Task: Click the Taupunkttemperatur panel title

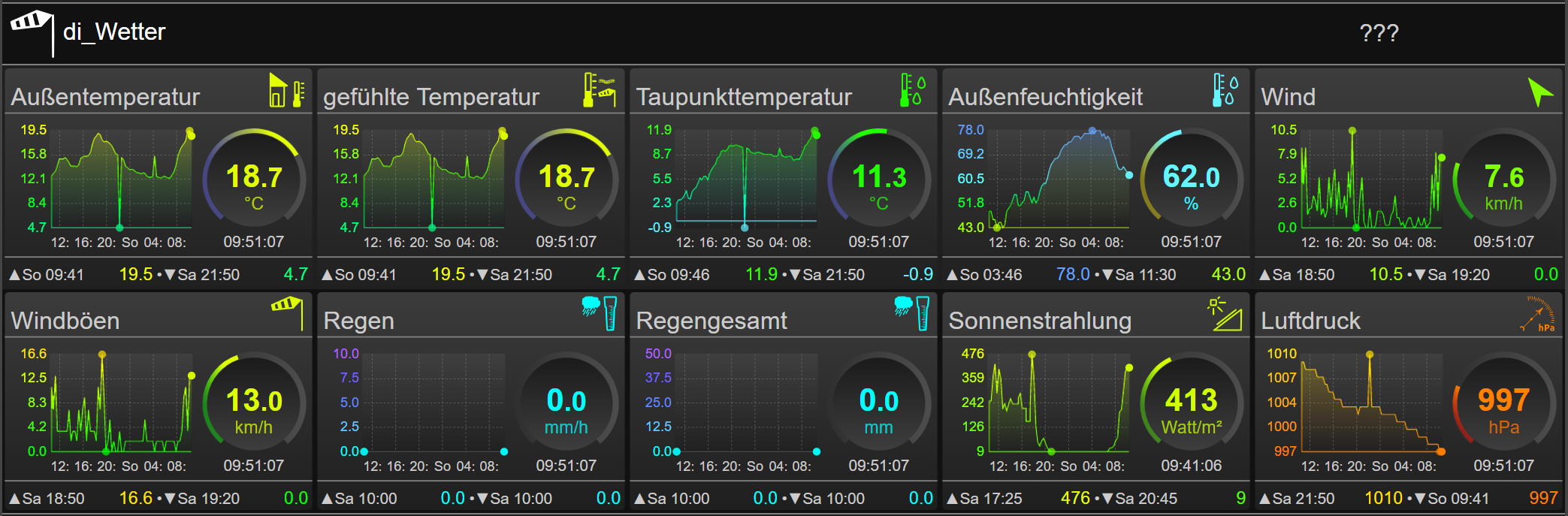Action: pos(744,97)
